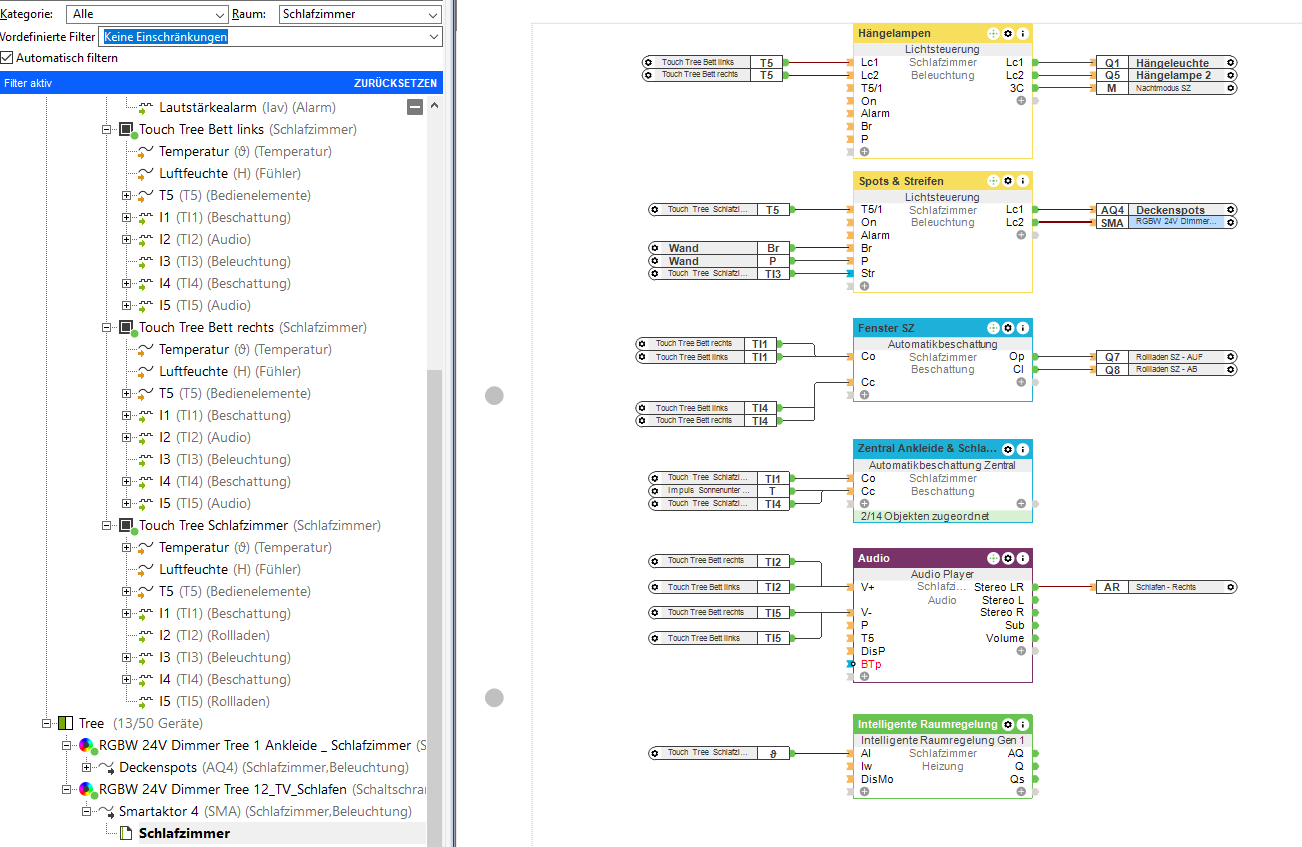
Task: Click the scroll-up arrow of the tree panel
Action: pos(434,103)
